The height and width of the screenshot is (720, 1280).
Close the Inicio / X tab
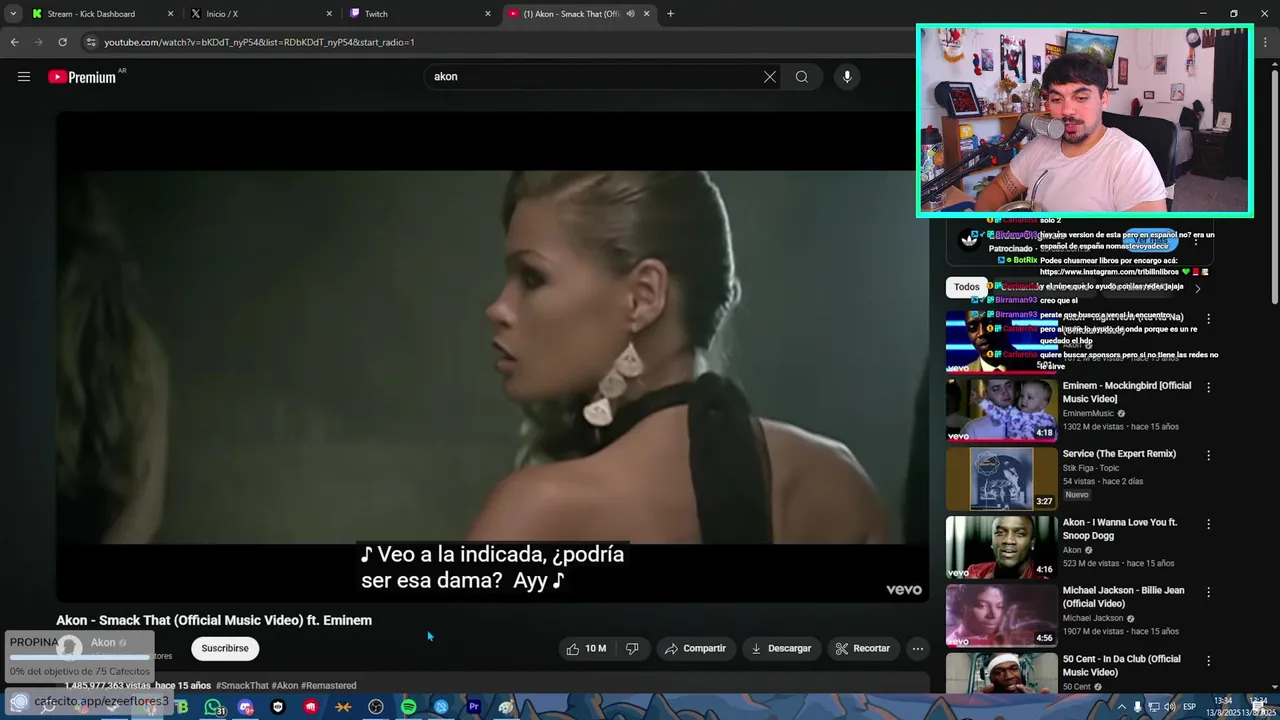pyautogui.click(x=330, y=14)
